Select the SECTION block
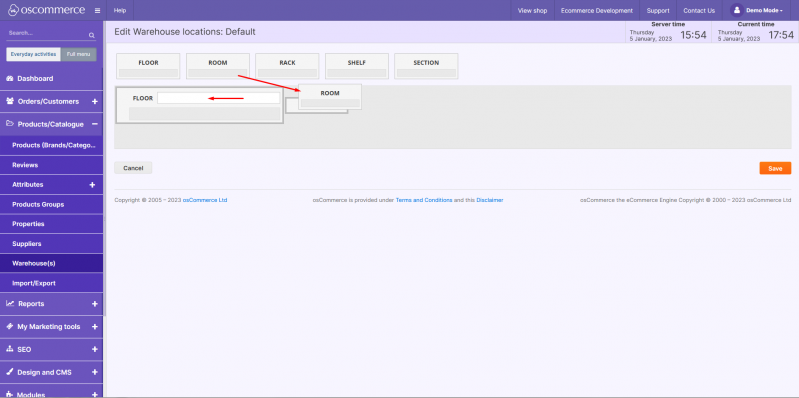 (x=426, y=66)
